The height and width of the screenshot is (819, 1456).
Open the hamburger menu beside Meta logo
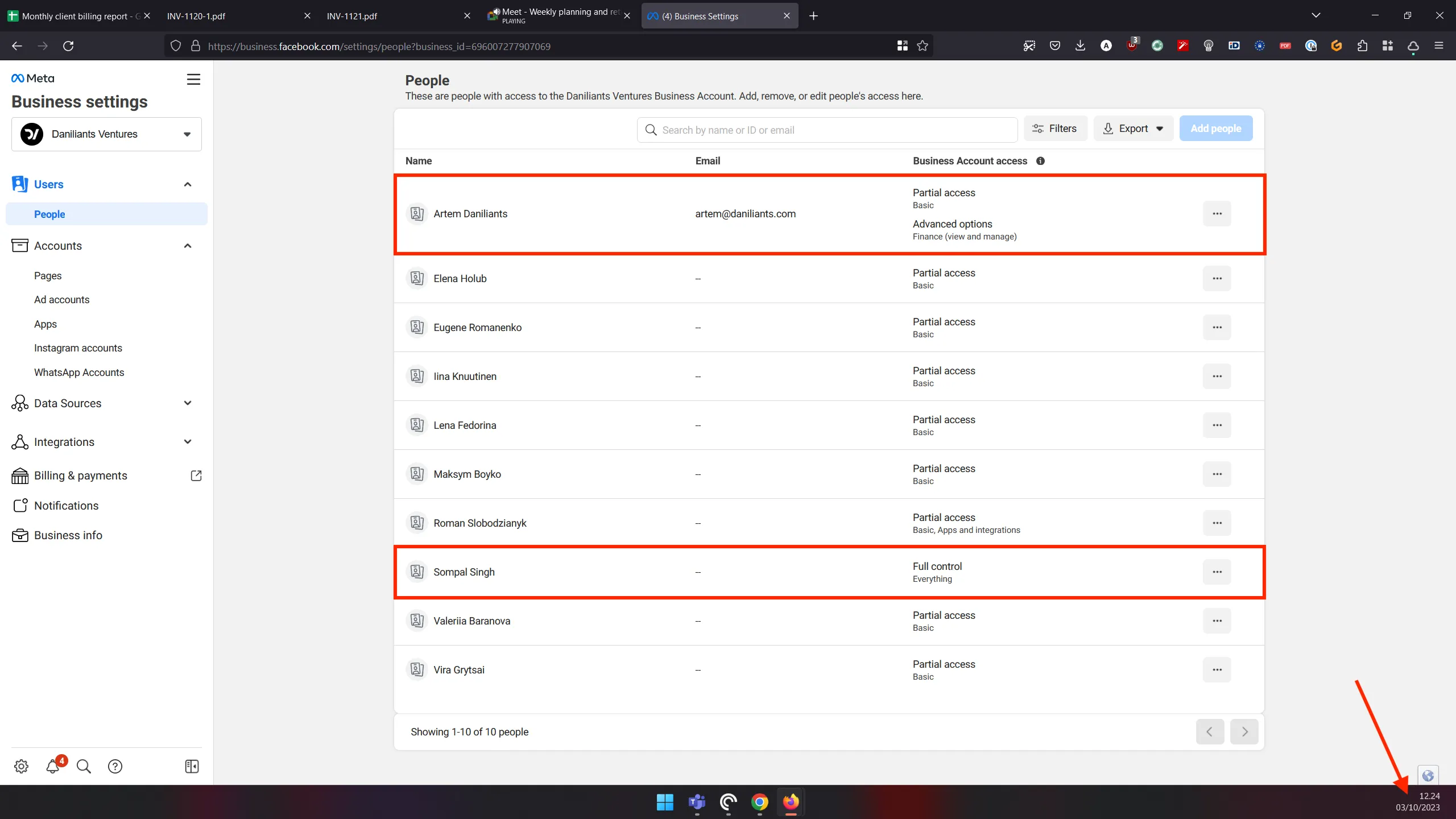193,79
